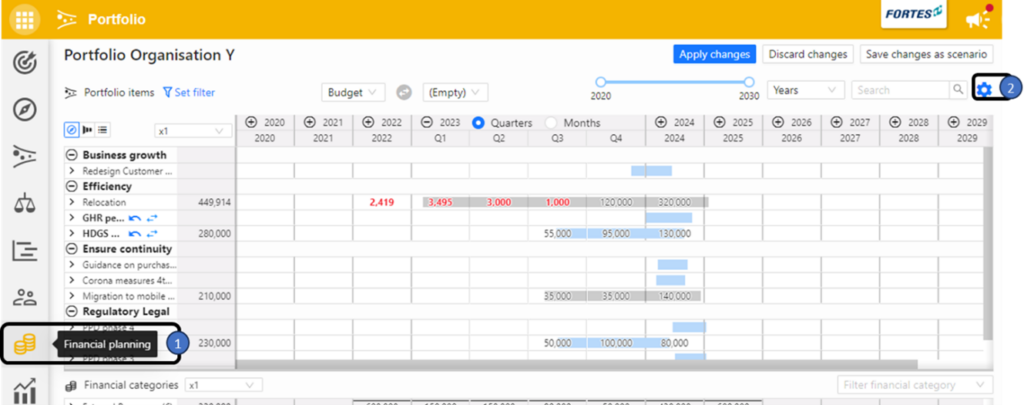
Task: Expand year 2025 column
Action: [720, 122]
